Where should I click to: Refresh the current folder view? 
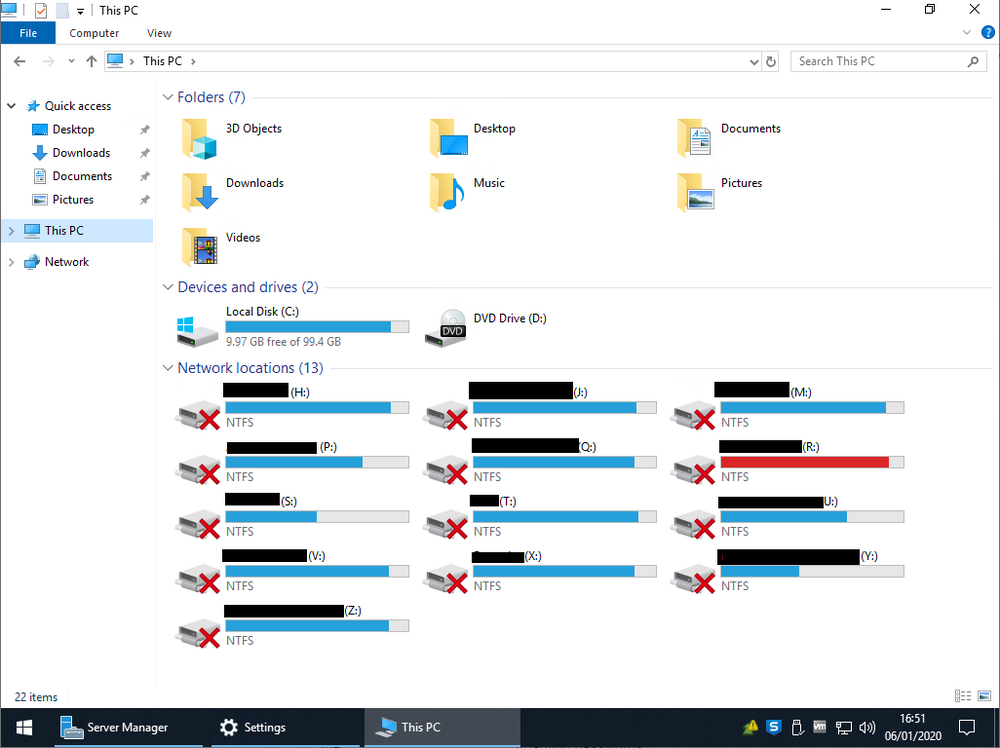tap(770, 61)
